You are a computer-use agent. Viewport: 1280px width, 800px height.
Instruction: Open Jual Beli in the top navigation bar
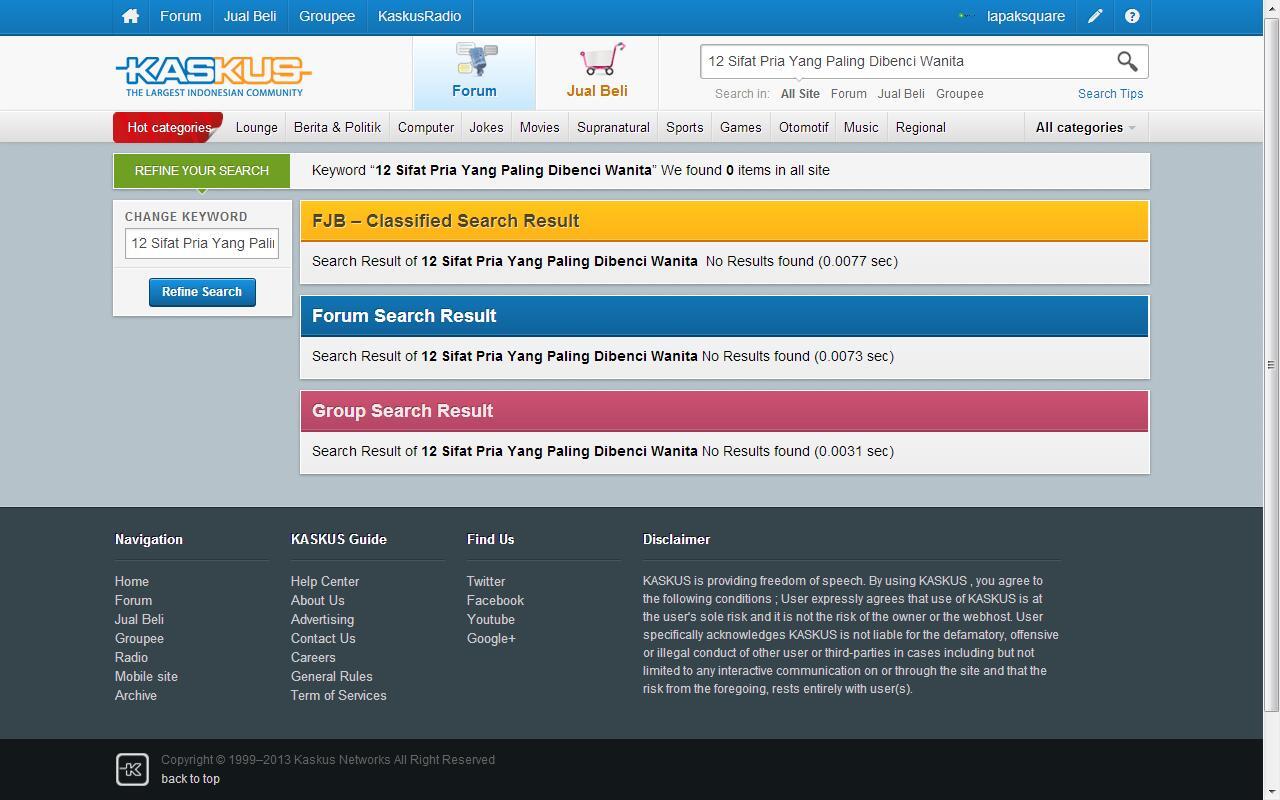tap(250, 16)
